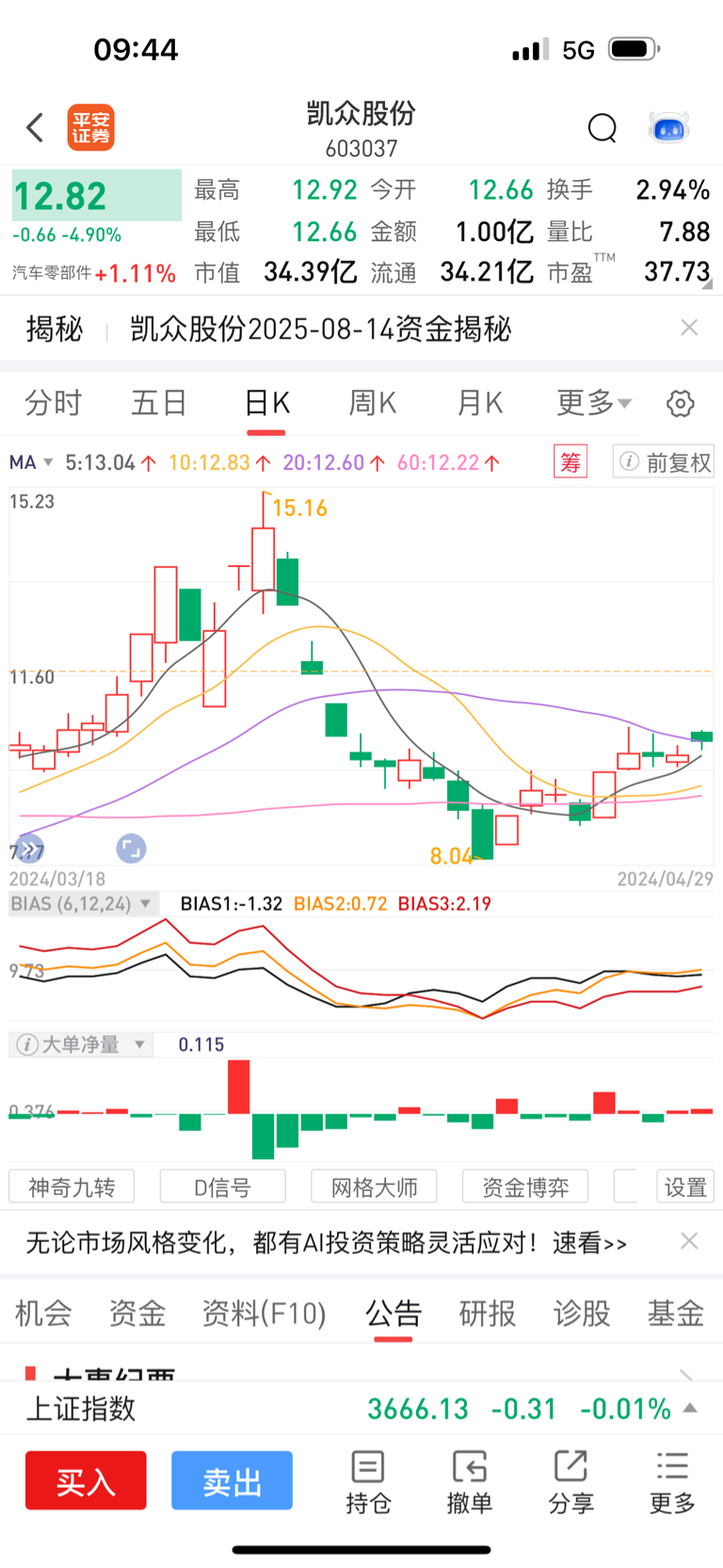
Task: Tap the 换手 value 2.94%
Action: point(672,189)
